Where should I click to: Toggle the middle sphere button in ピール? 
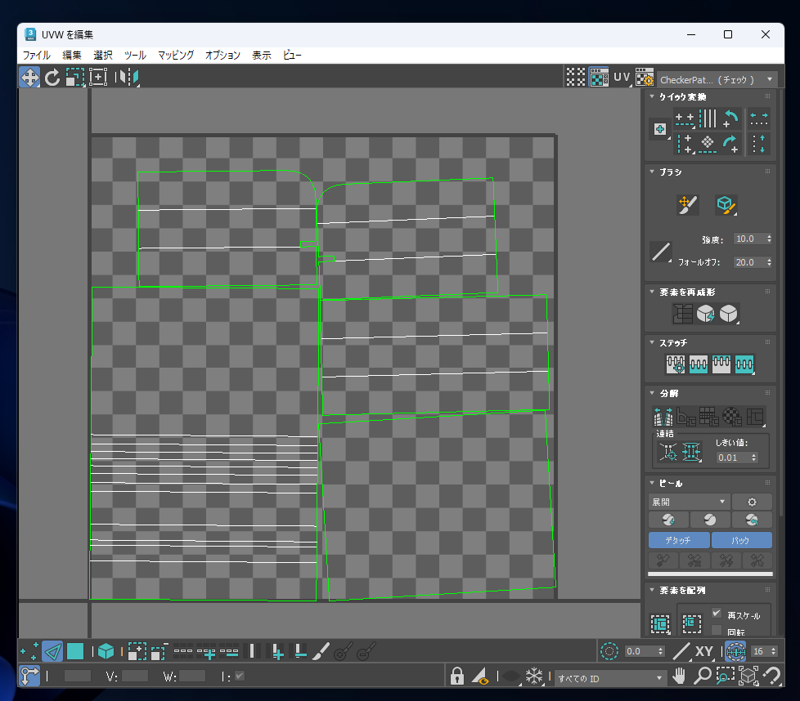point(710,520)
